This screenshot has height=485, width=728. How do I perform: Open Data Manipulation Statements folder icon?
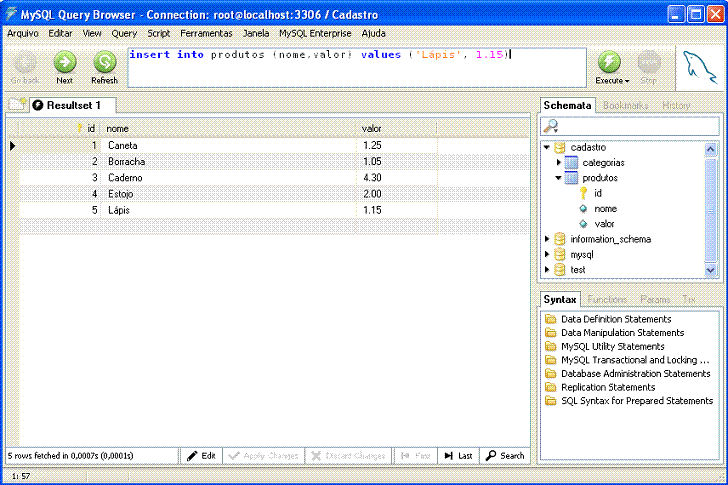[551, 333]
